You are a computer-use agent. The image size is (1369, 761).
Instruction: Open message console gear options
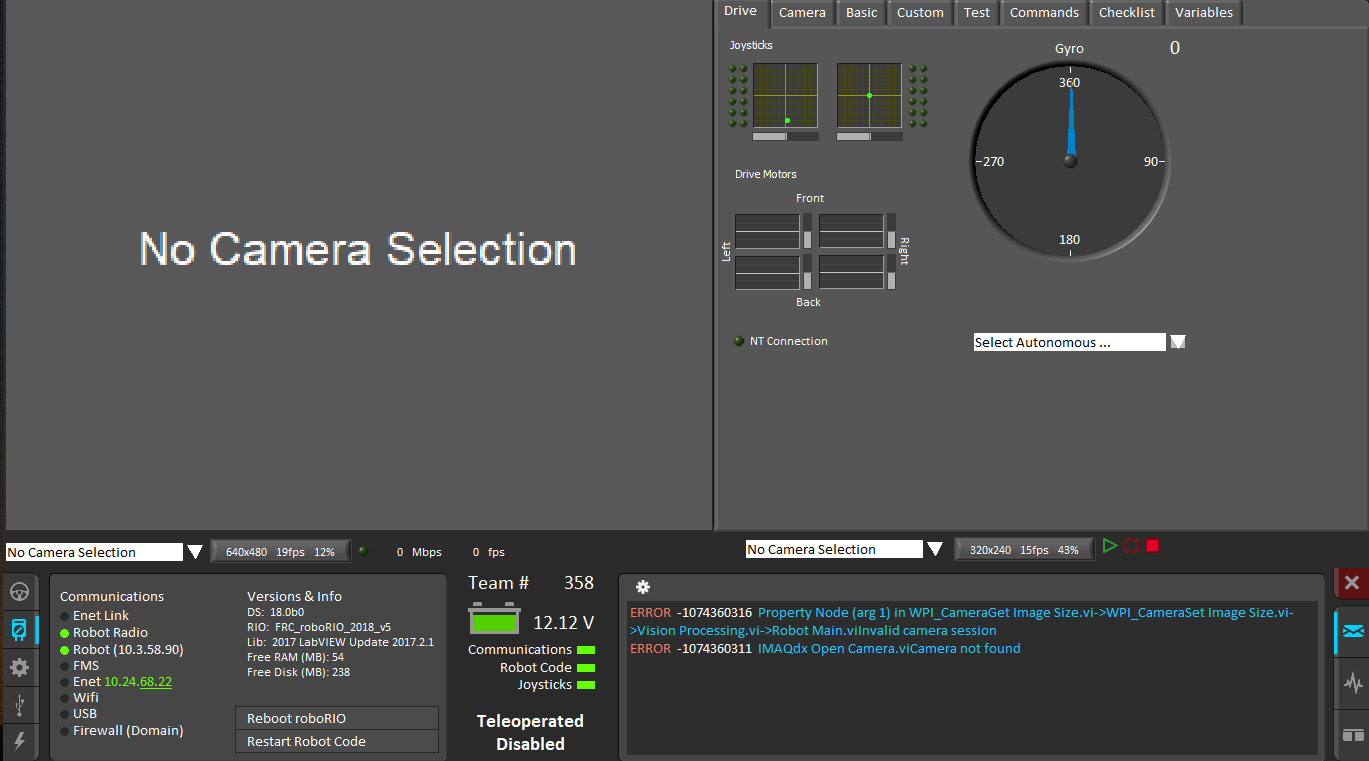coord(643,588)
